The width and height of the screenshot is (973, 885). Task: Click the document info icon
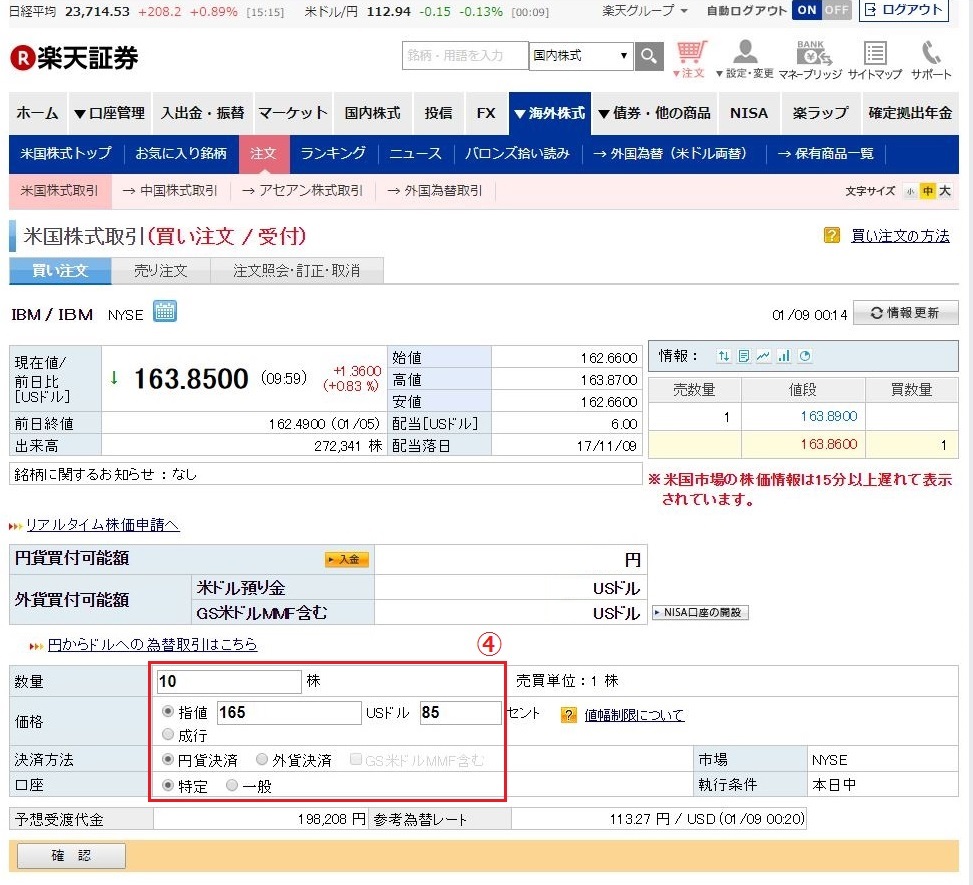[743, 356]
